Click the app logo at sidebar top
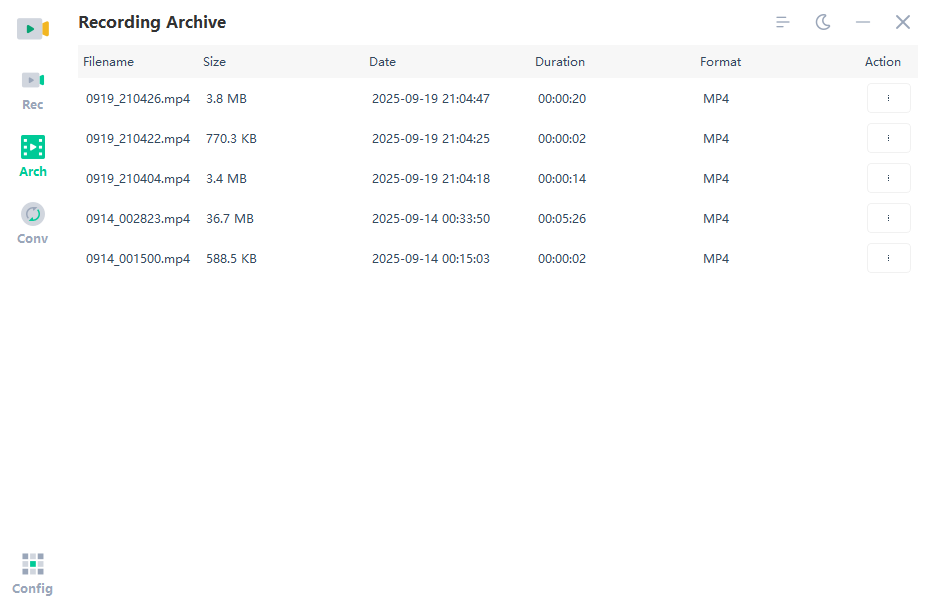 (x=32, y=28)
